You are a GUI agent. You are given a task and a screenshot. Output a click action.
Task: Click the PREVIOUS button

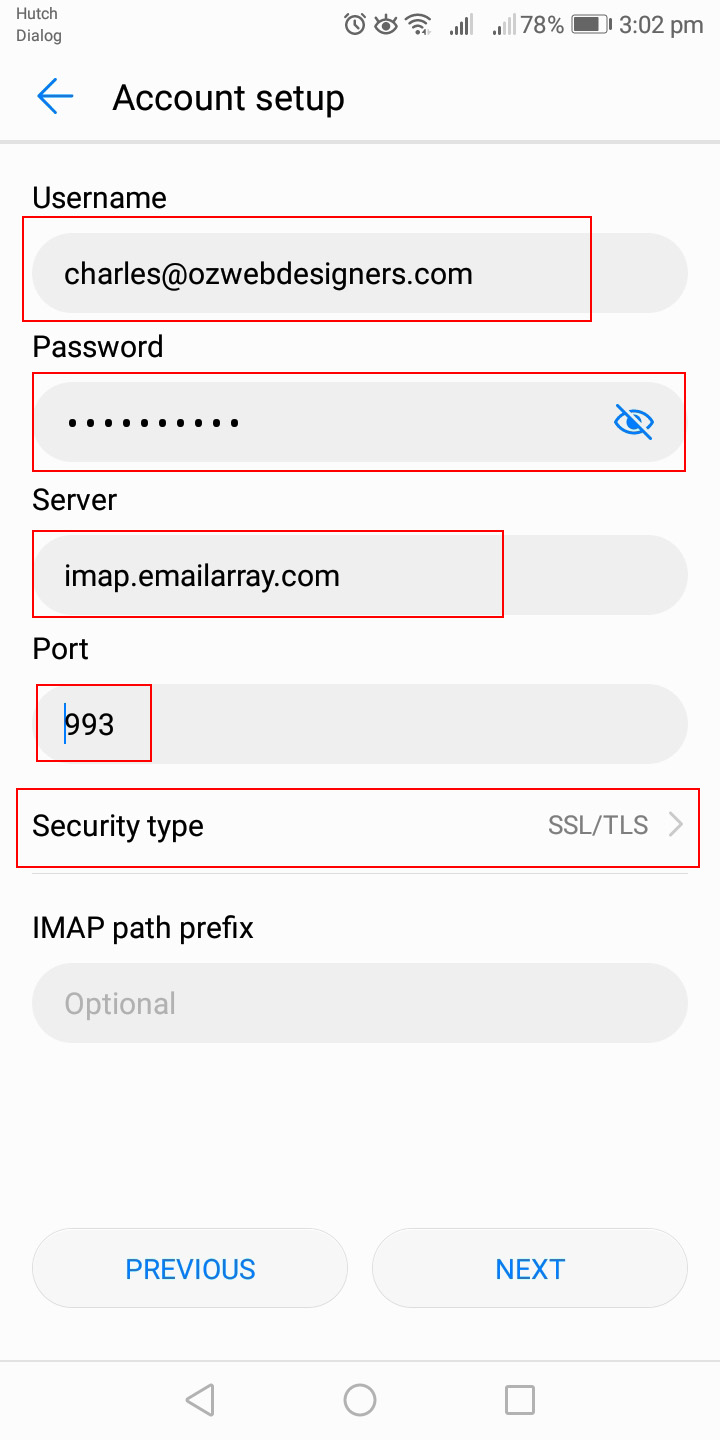pyautogui.click(x=190, y=1268)
